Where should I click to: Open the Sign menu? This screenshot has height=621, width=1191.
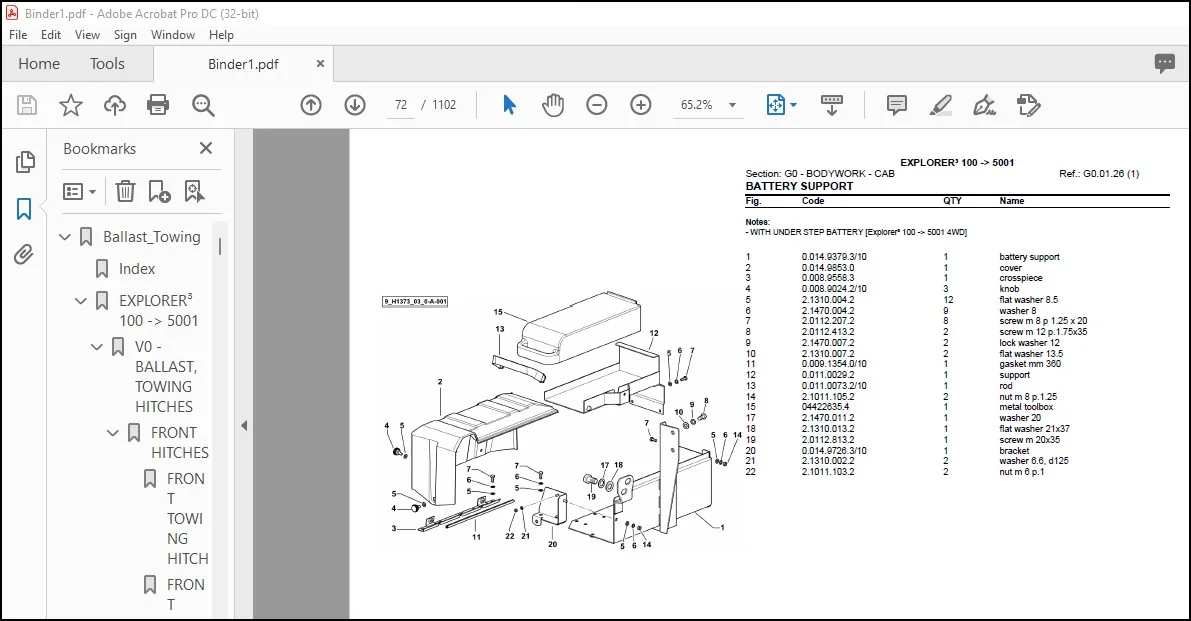click(125, 35)
